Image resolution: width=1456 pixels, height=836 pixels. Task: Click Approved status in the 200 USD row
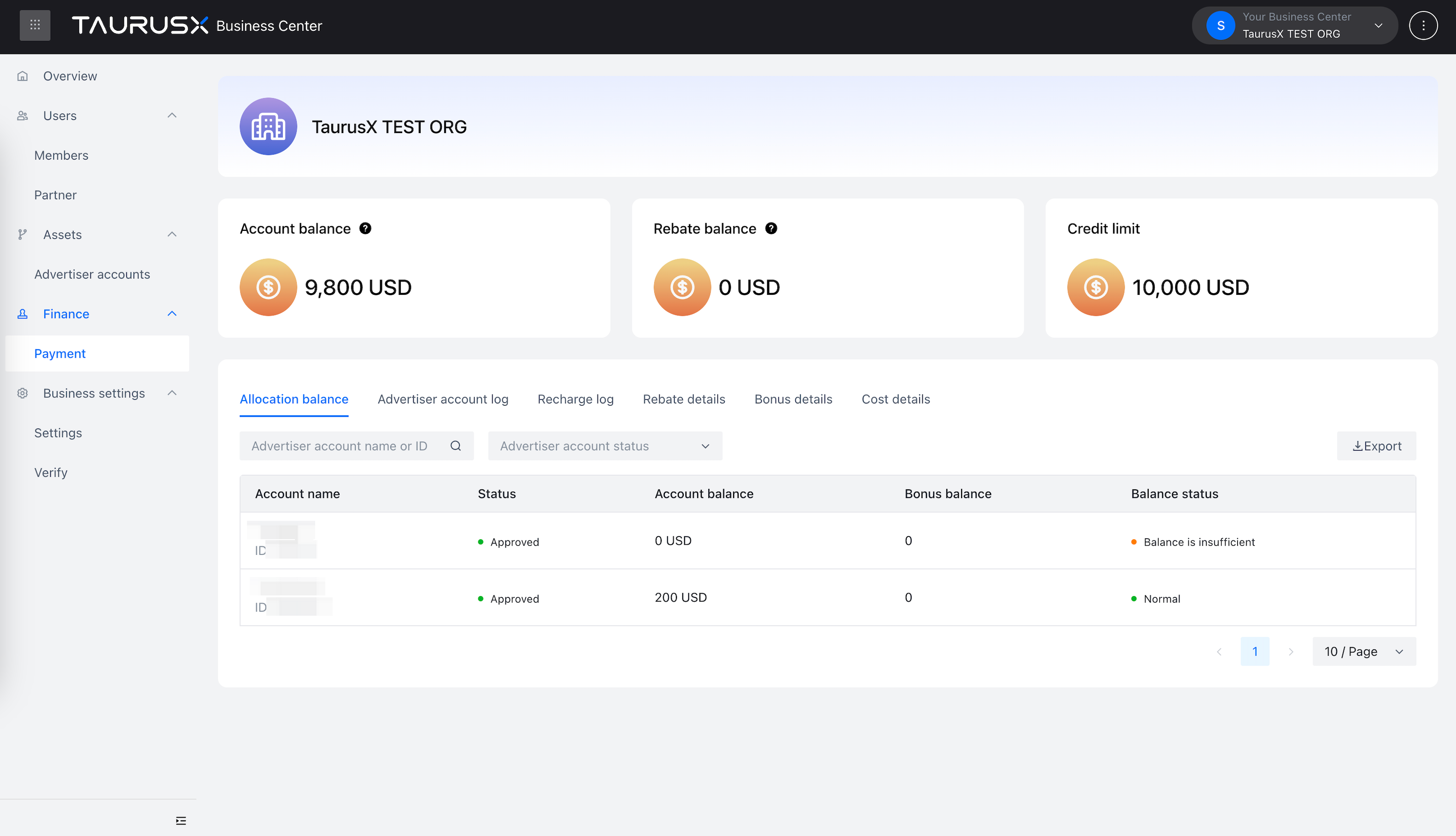click(509, 599)
